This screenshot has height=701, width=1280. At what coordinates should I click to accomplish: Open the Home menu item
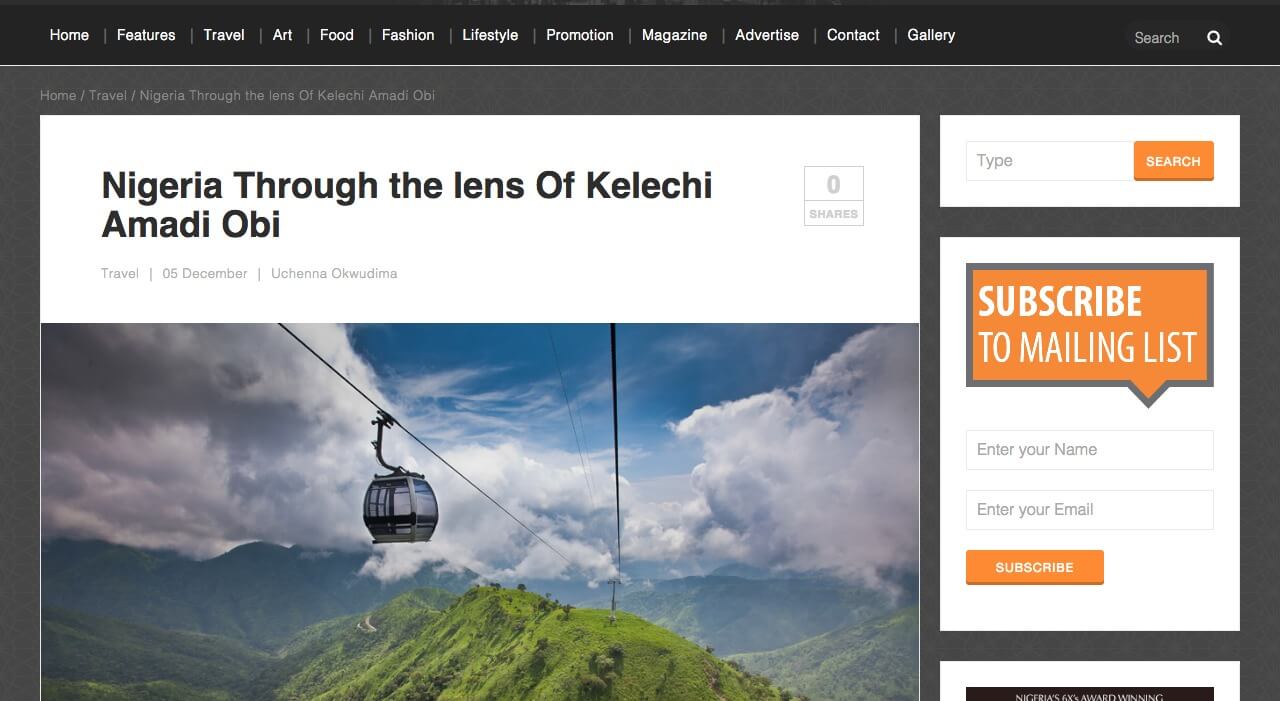coord(69,35)
